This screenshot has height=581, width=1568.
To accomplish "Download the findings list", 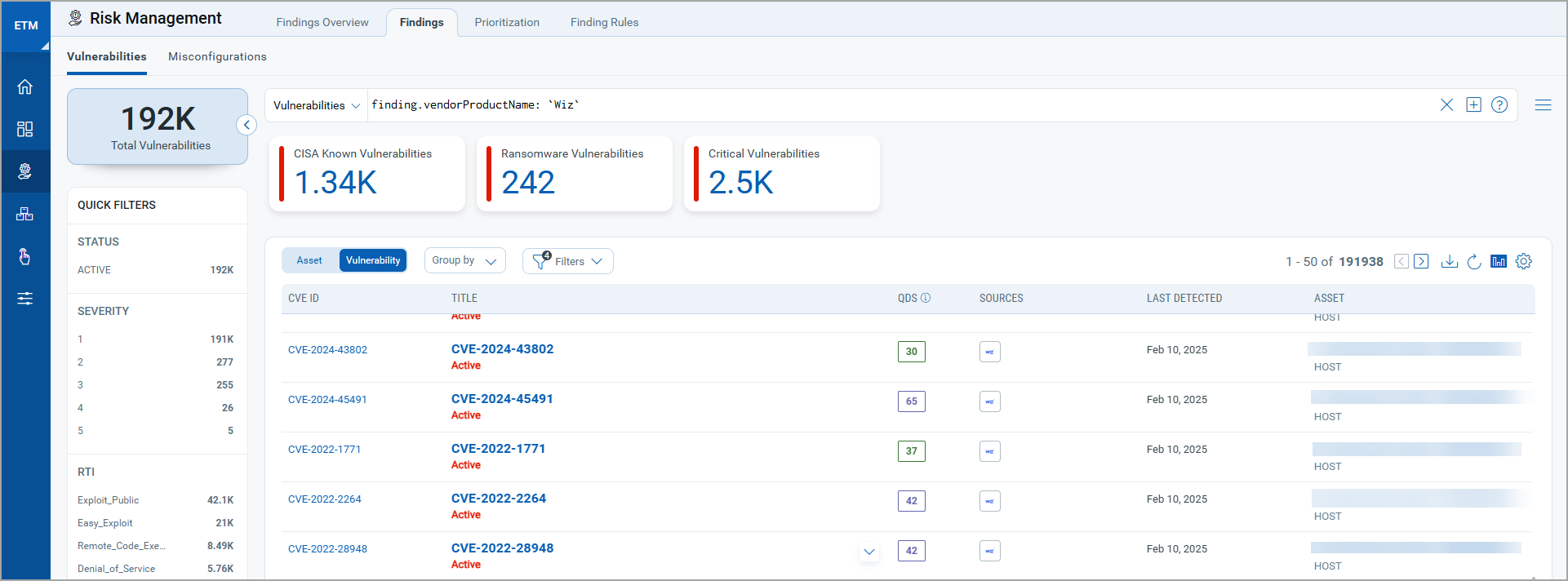I will tap(1449, 261).
